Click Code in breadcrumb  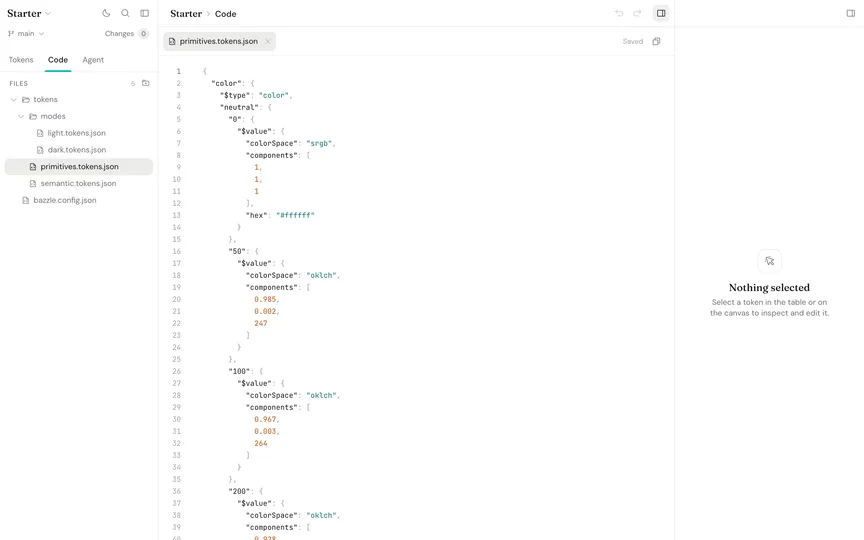coord(225,14)
